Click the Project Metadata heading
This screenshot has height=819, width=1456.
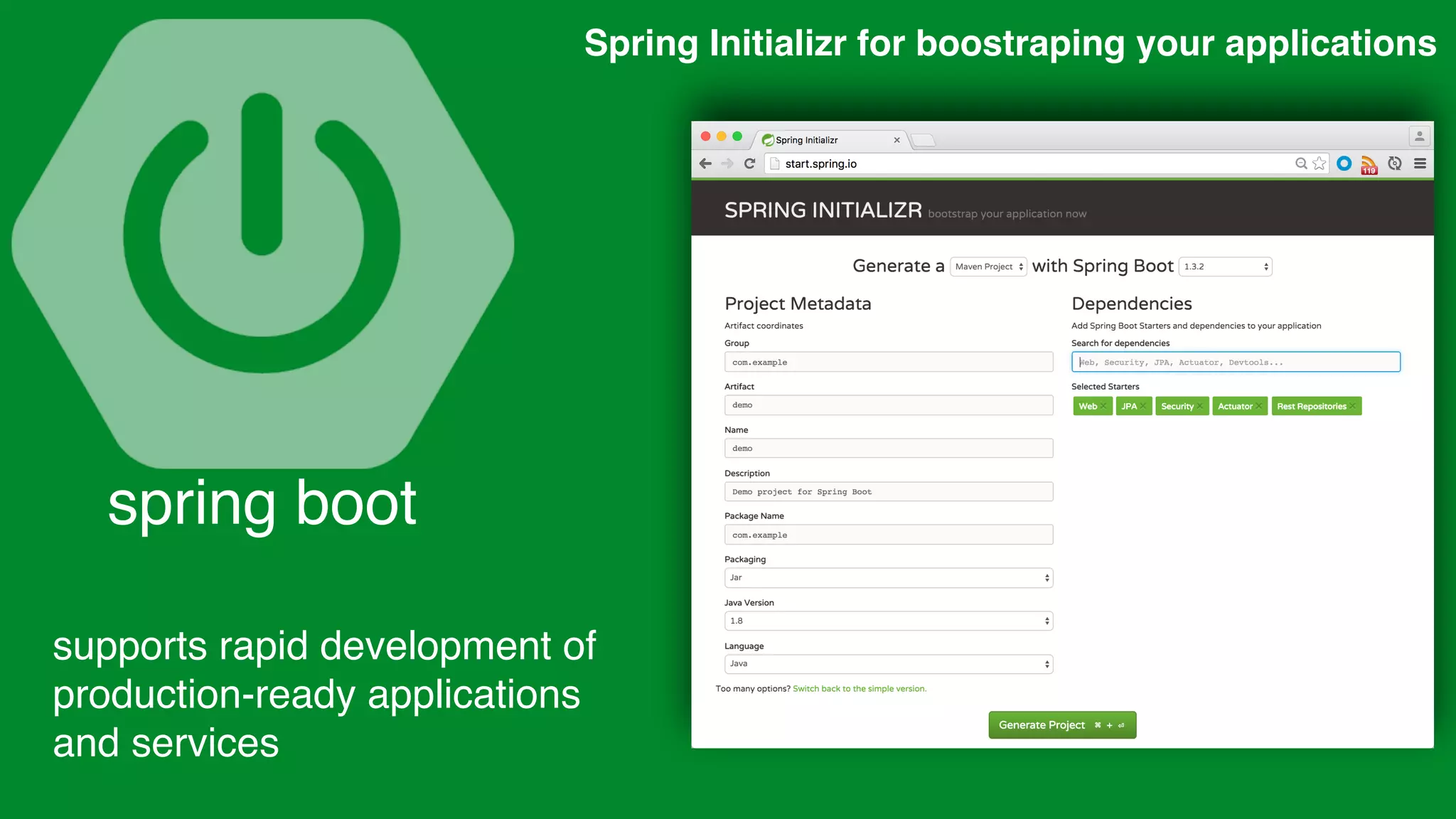click(798, 304)
